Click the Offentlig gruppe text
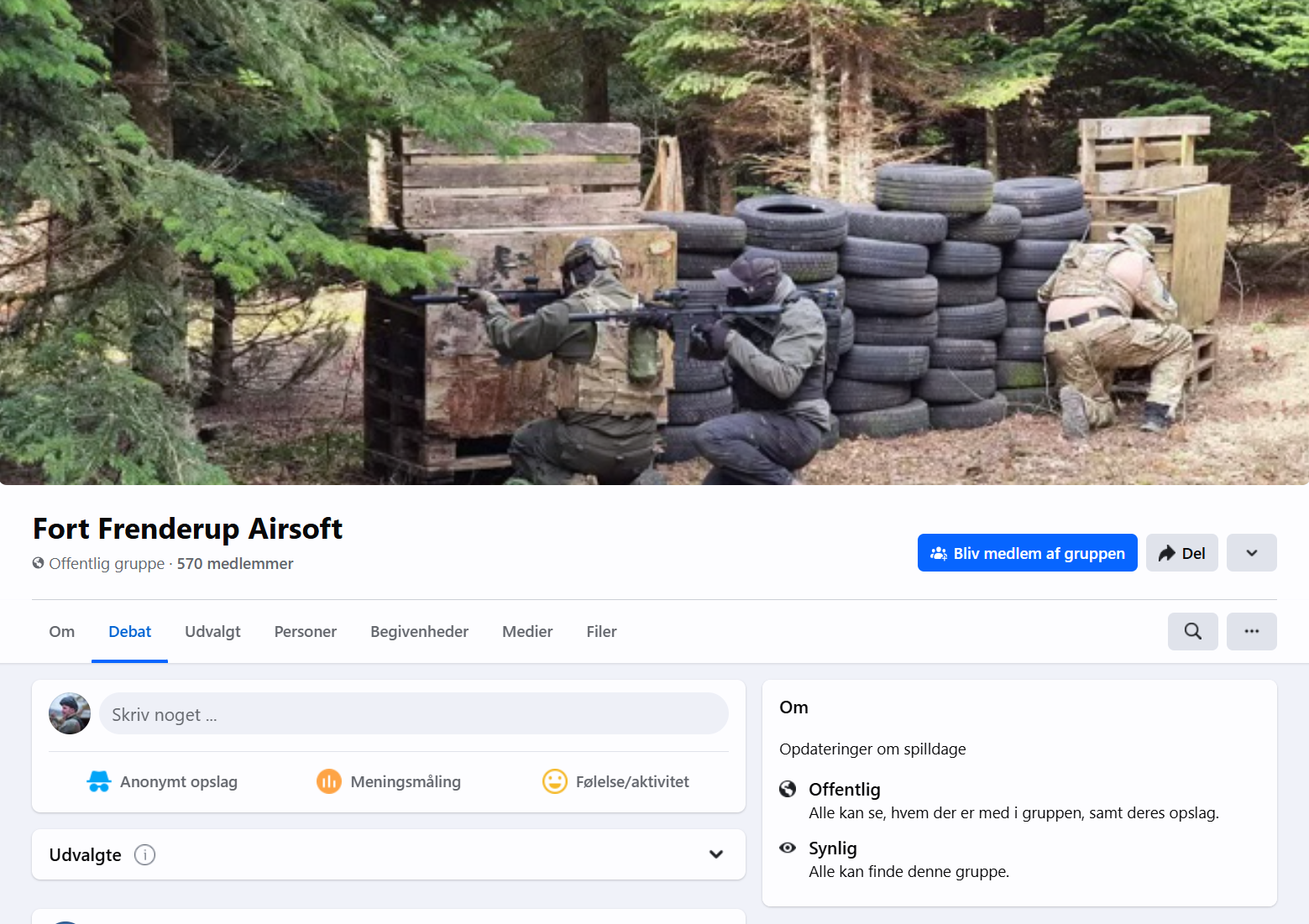 click(x=107, y=563)
